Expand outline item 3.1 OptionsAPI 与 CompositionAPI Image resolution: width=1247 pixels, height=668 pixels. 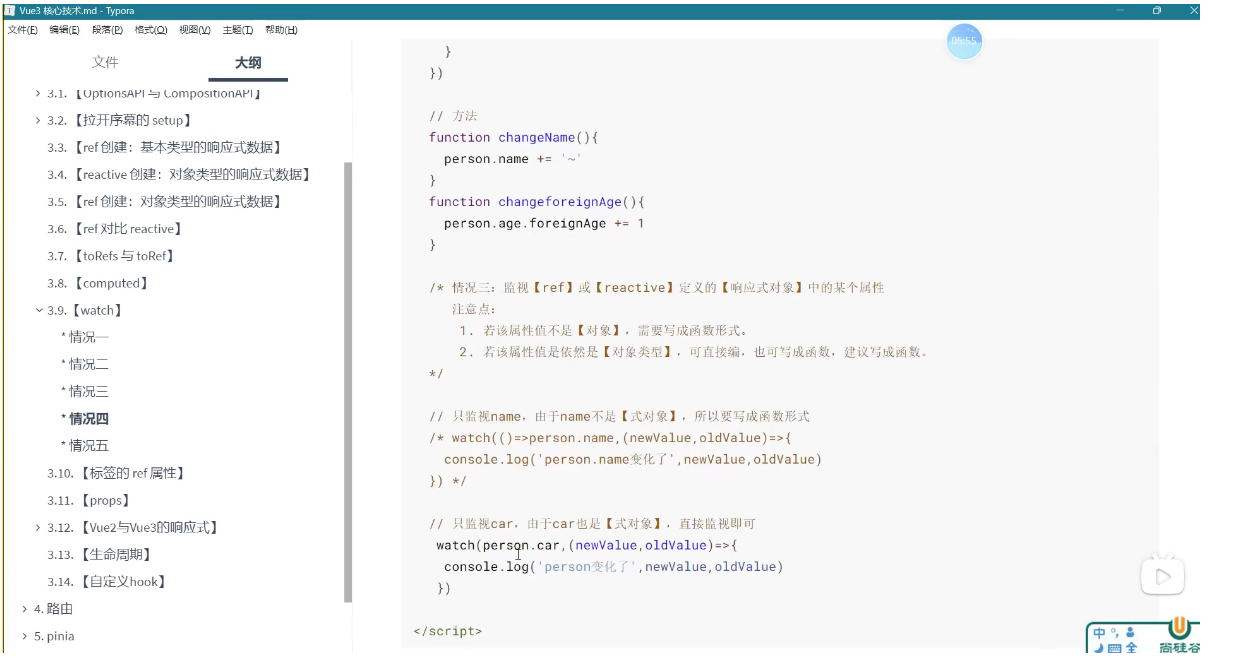(38, 93)
